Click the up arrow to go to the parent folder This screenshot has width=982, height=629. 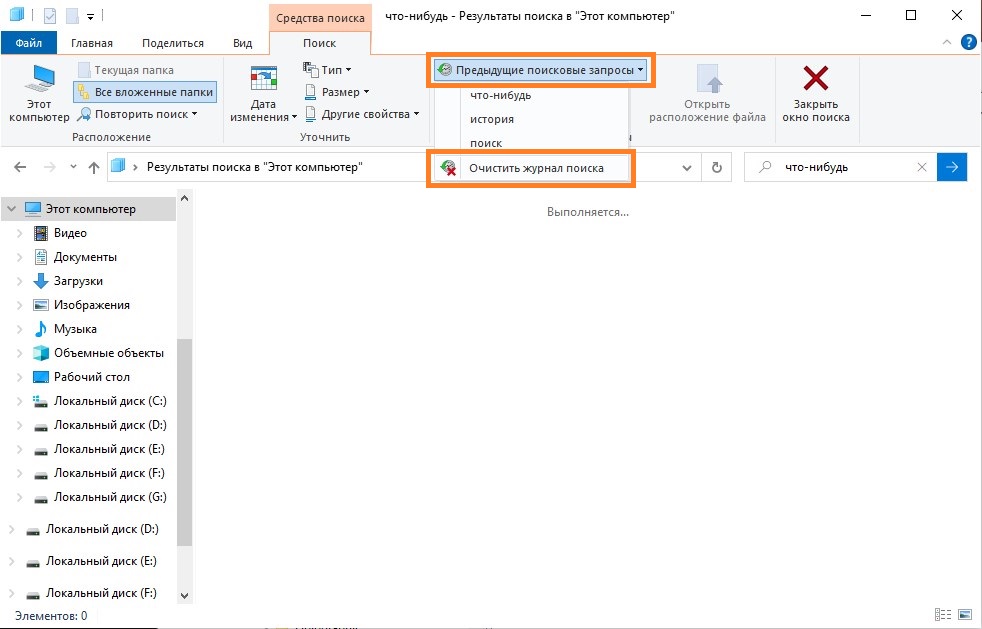tap(94, 167)
